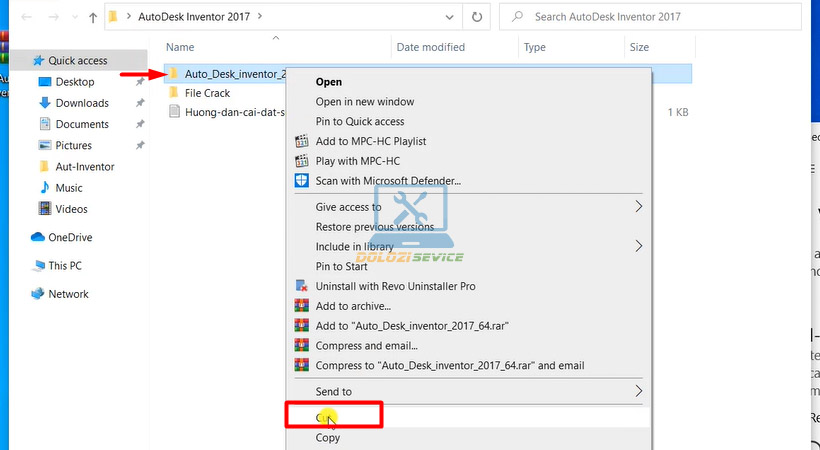Choose Add to MPC-HC Playlist

(371, 141)
